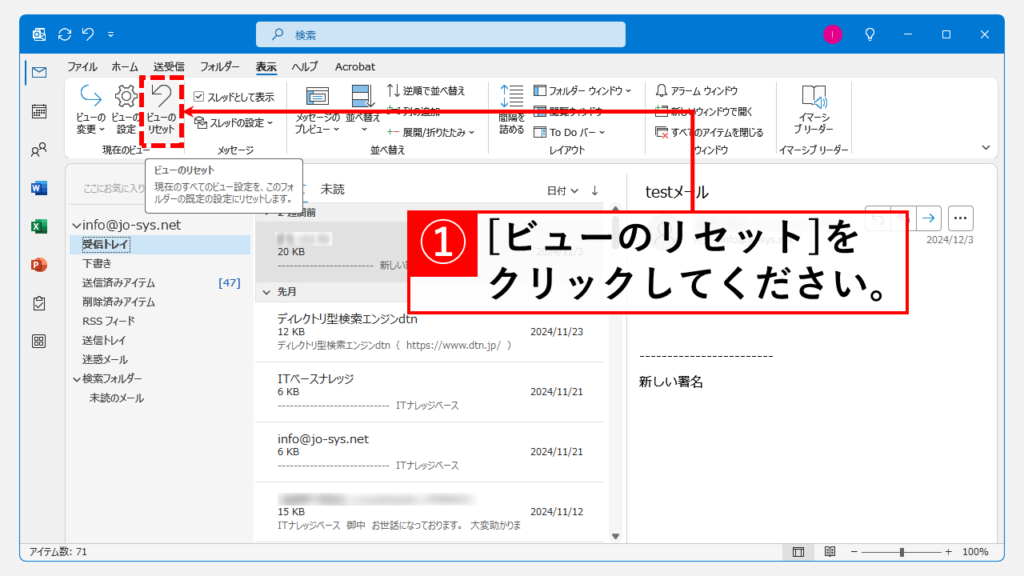Switch to the ホーム ribbon tab
The height and width of the screenshot is (576, 1024).
click(x=125, y=67)
